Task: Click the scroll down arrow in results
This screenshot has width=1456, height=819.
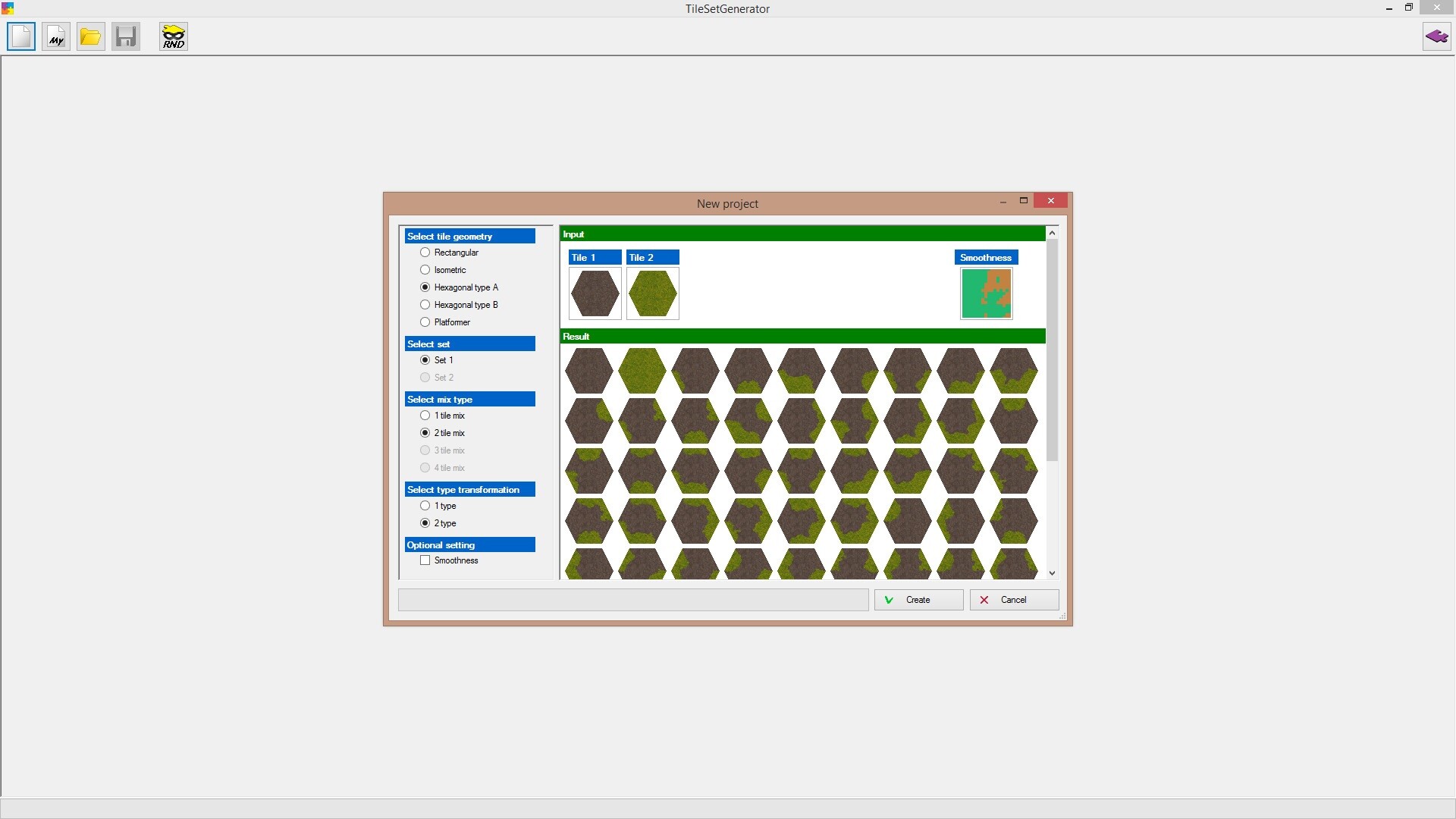Action: (x=1052, y=573)
